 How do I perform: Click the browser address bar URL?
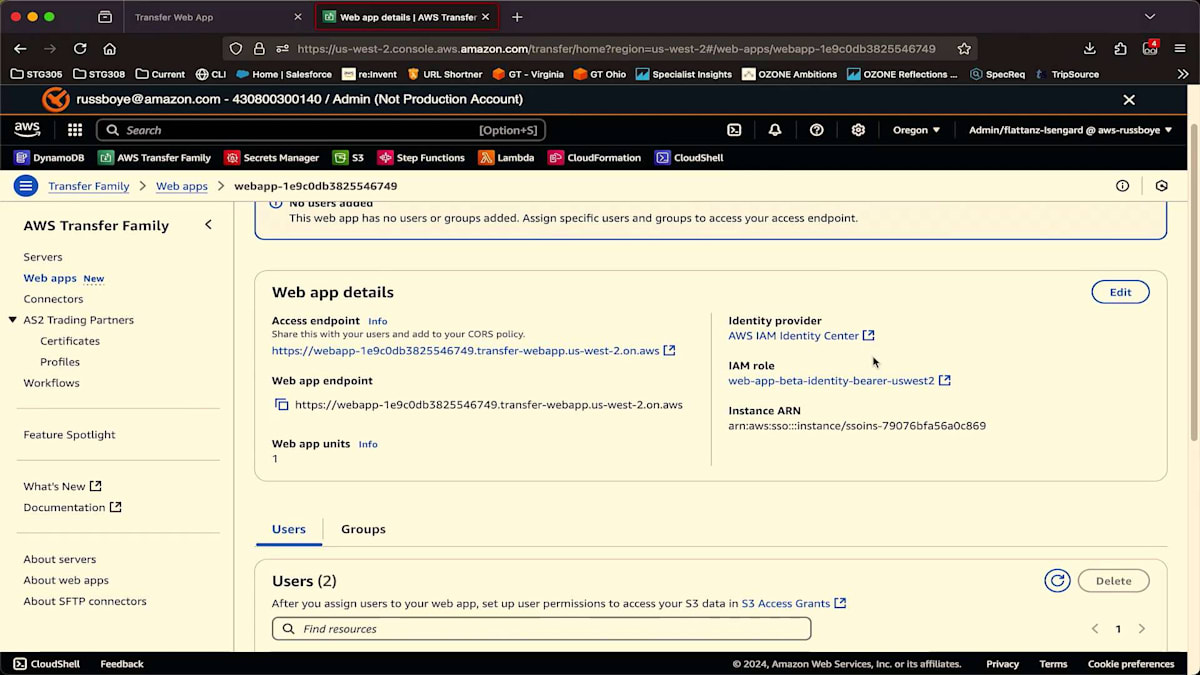[x=616, y=48]
